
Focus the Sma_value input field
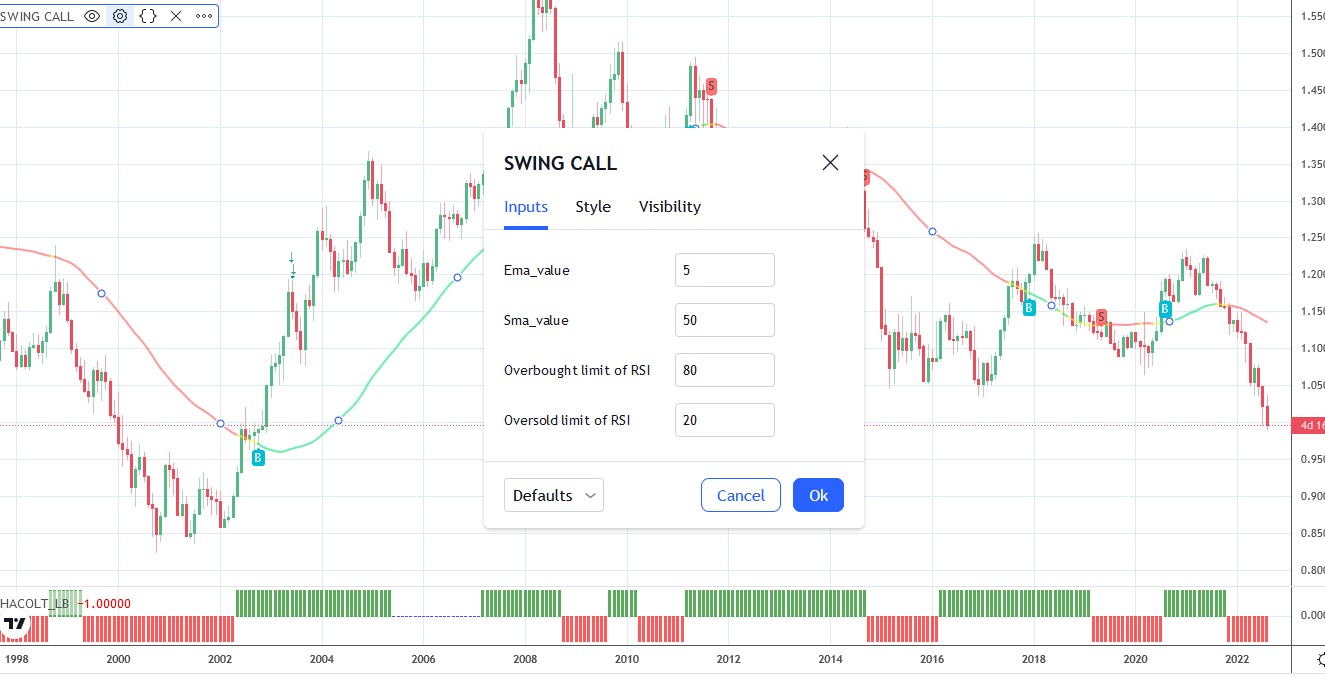pyautogui.click(x=725, y=320)
